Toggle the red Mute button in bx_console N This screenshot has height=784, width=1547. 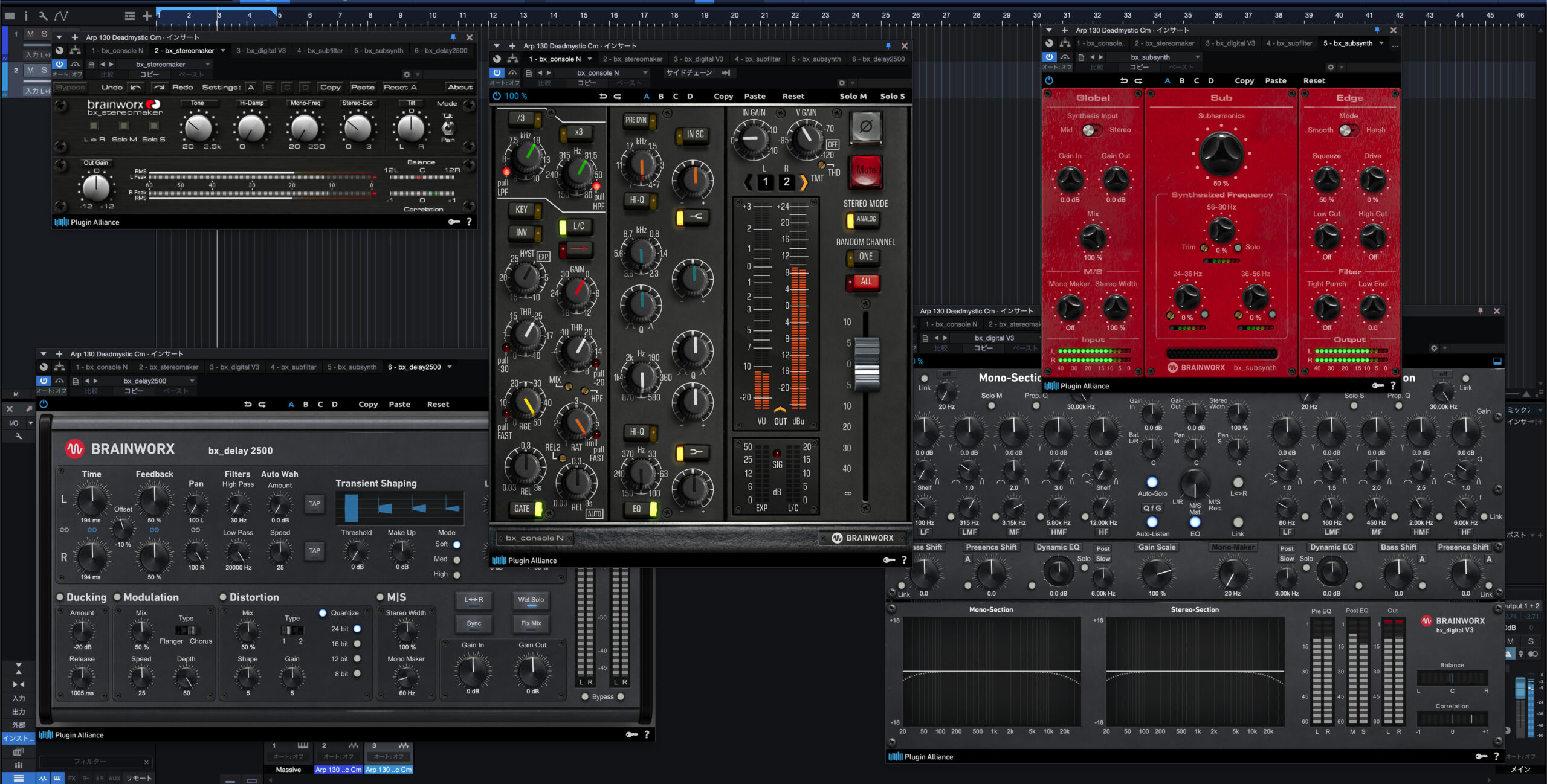click(x=866, y=171)
